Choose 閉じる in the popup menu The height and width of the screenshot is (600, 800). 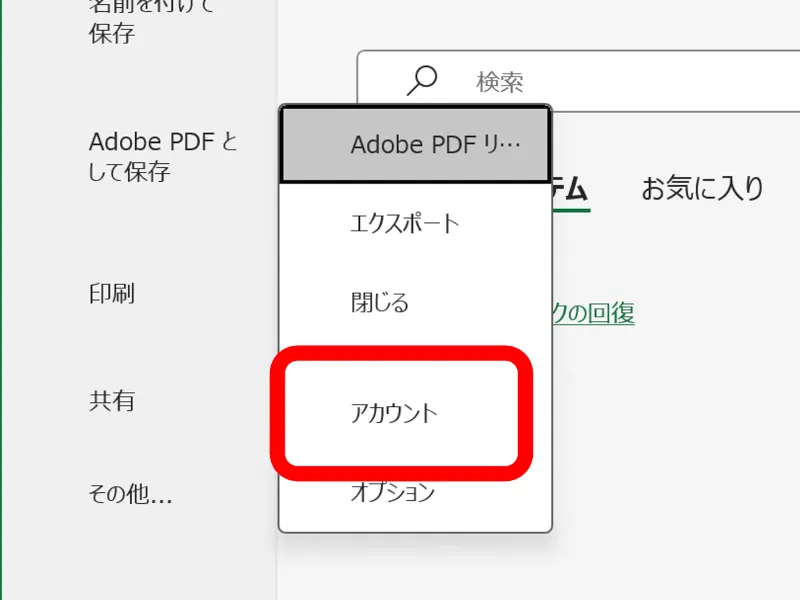click(x=380, y=303)
